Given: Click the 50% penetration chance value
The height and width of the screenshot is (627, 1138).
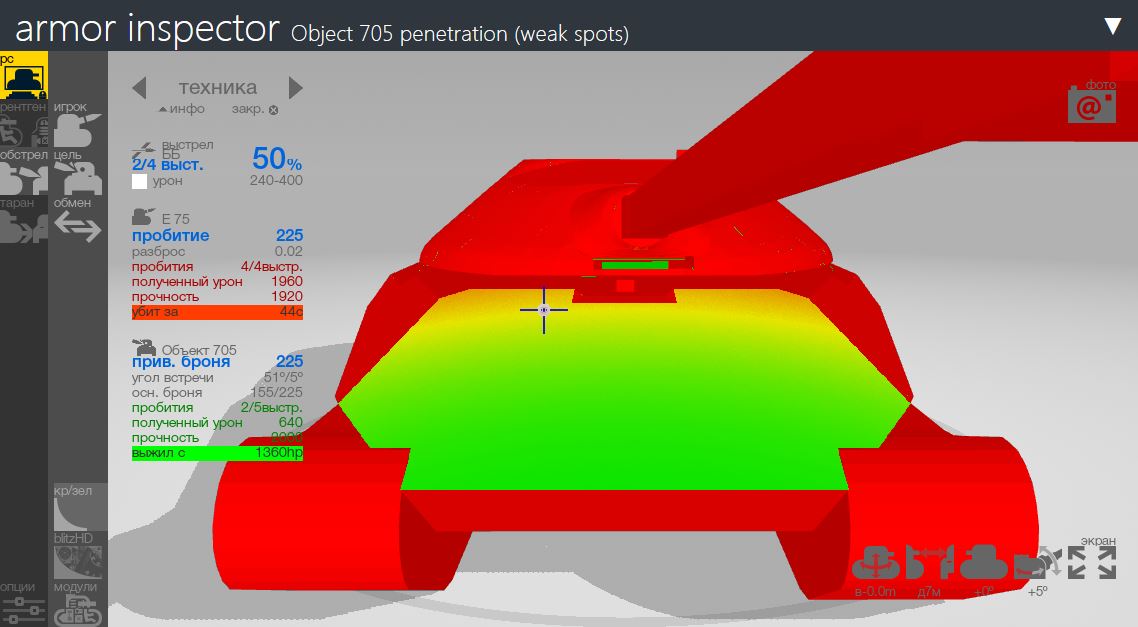Looking at the screenshot, I should pos(277,158).
